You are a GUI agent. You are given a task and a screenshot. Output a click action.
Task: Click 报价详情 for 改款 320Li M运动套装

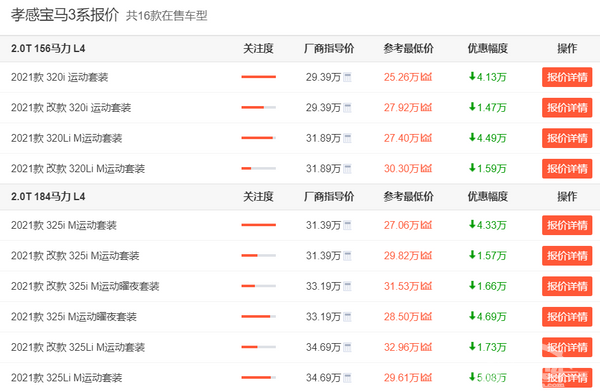[x=567, y=169]
